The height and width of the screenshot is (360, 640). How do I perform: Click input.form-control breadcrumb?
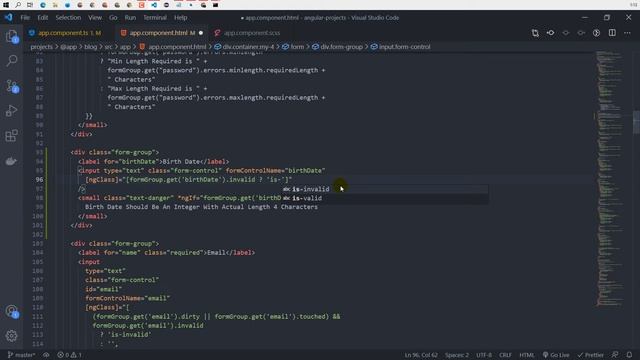click(401, 47)
